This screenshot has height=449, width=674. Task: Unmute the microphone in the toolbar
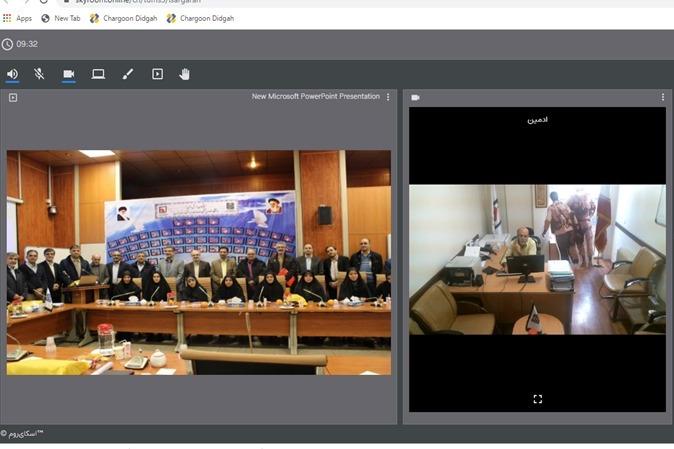40,74
